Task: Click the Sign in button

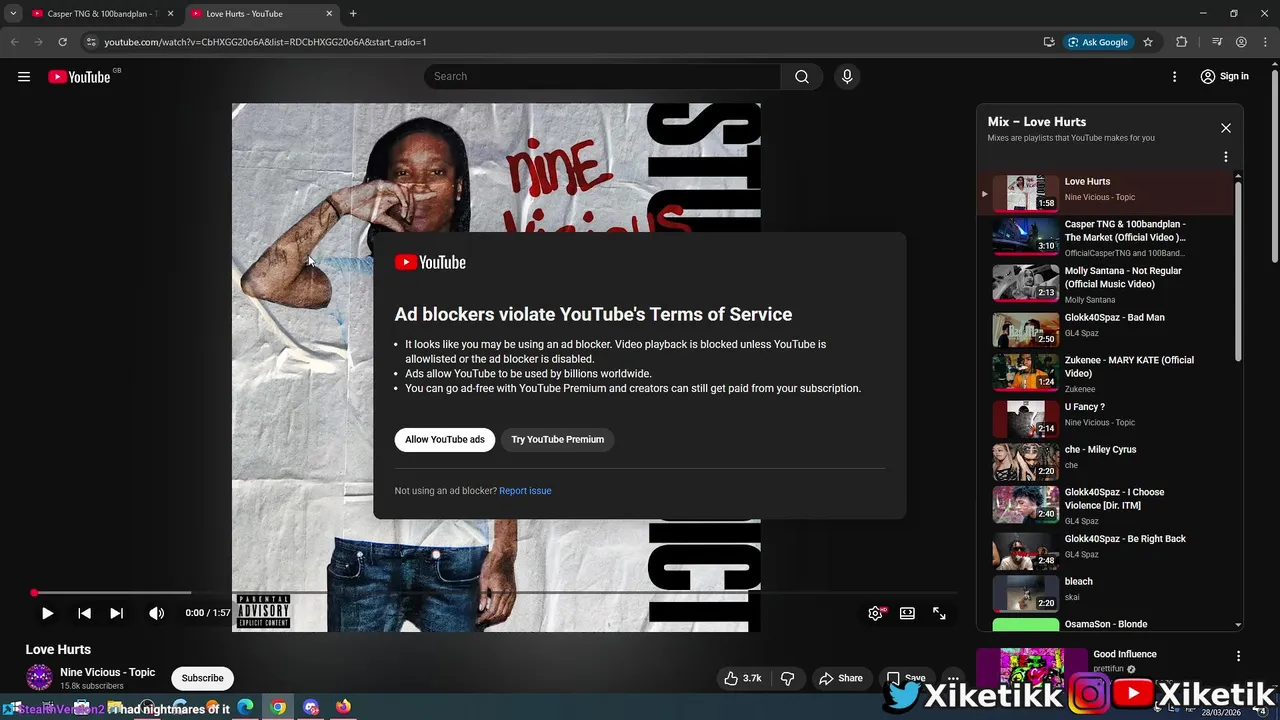Action: (1225, 76)
